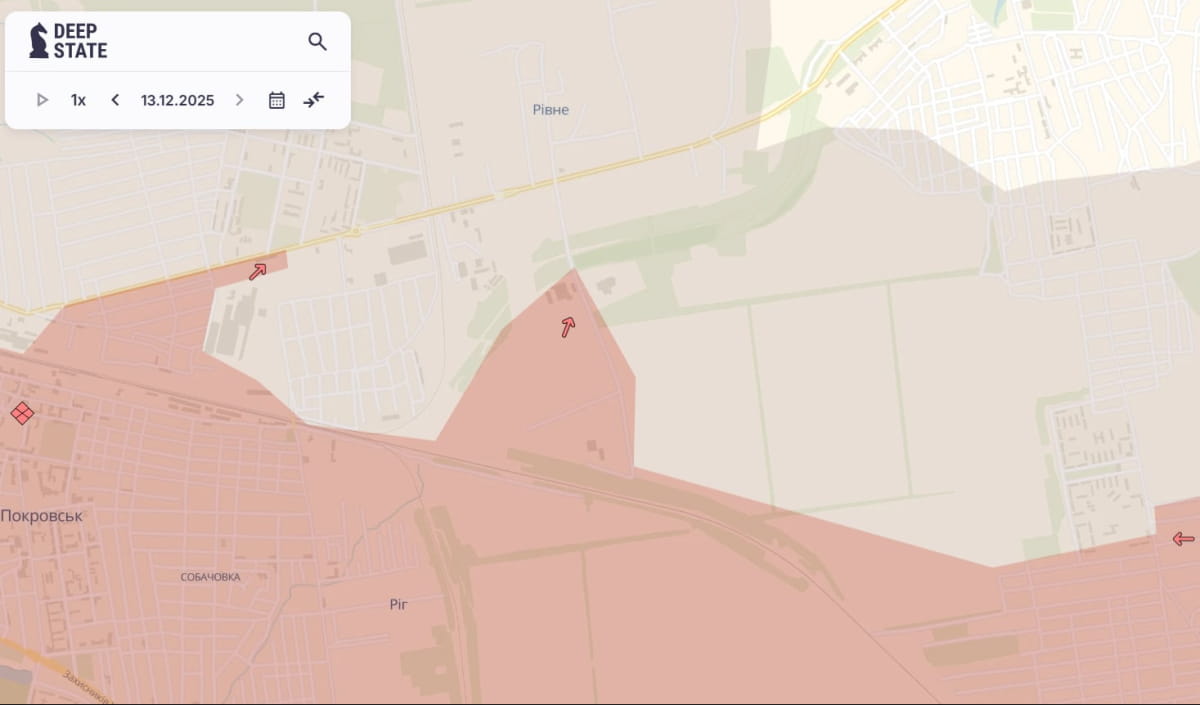Screen dimensions: 1200x705
Task: Open the calendar date picker icon
Action: (x=277, y=100)
